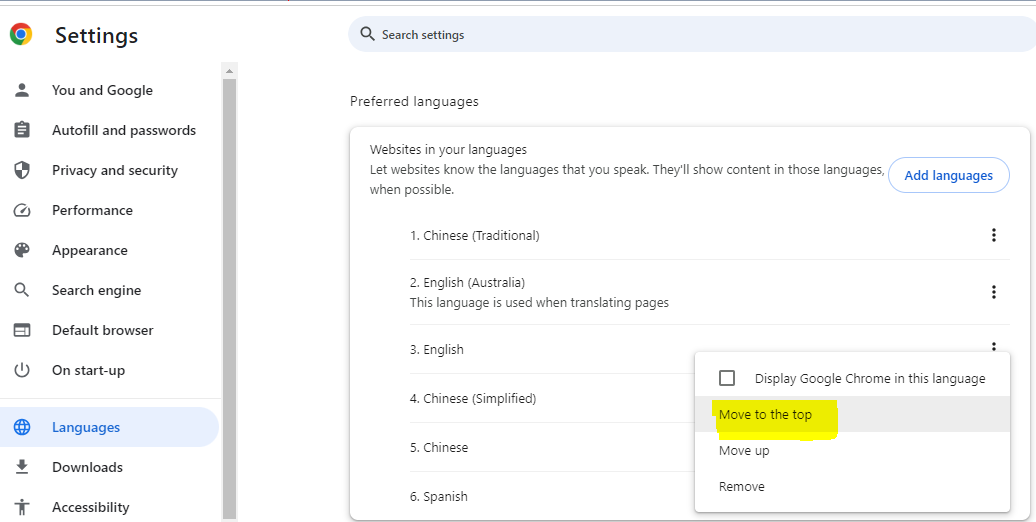1036x522 pixels.
Task: Click the You and Google person icon
Action: coord(22,90)
